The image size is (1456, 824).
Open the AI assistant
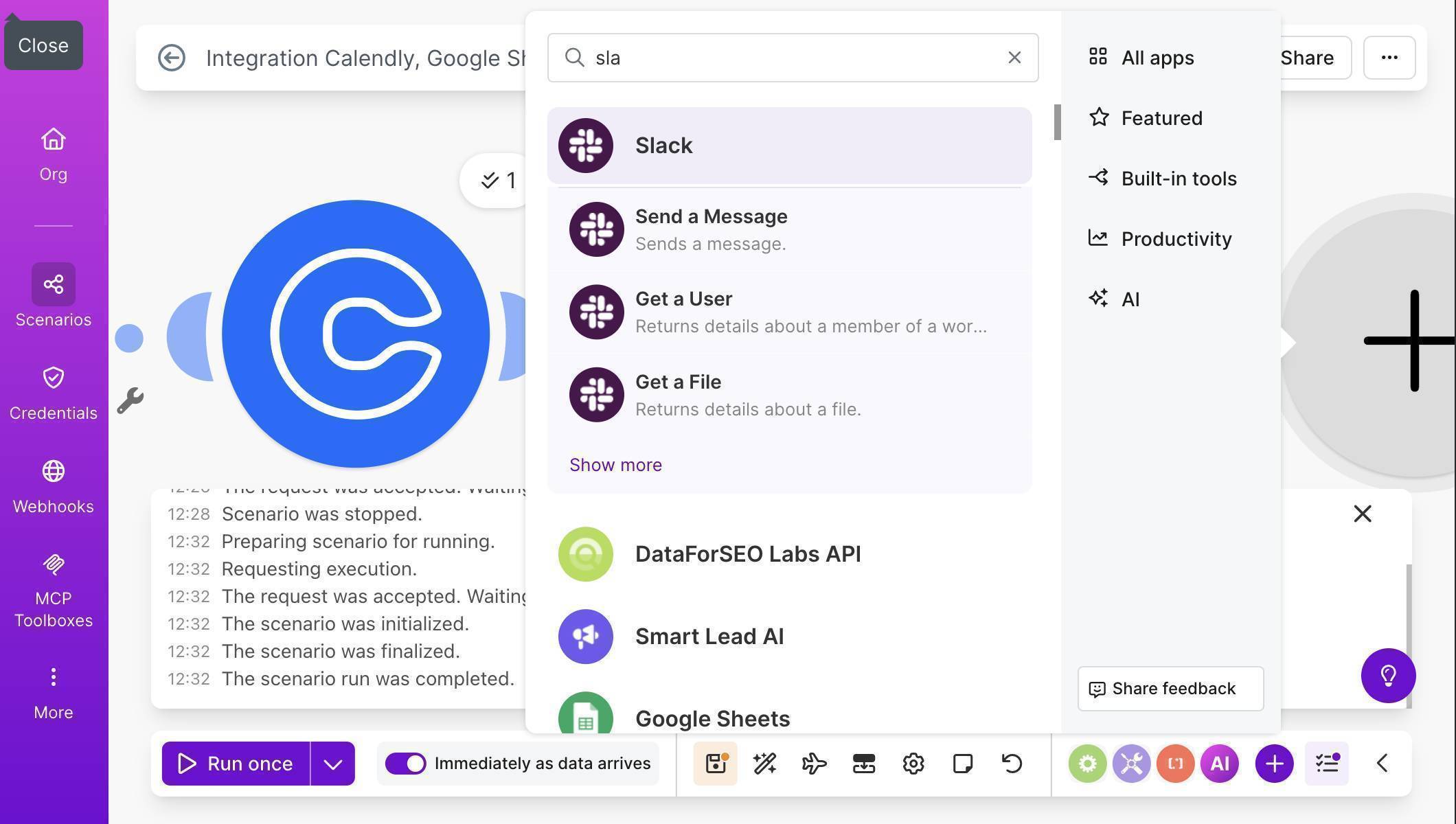pyautogui.click(x=1219, y=763)
